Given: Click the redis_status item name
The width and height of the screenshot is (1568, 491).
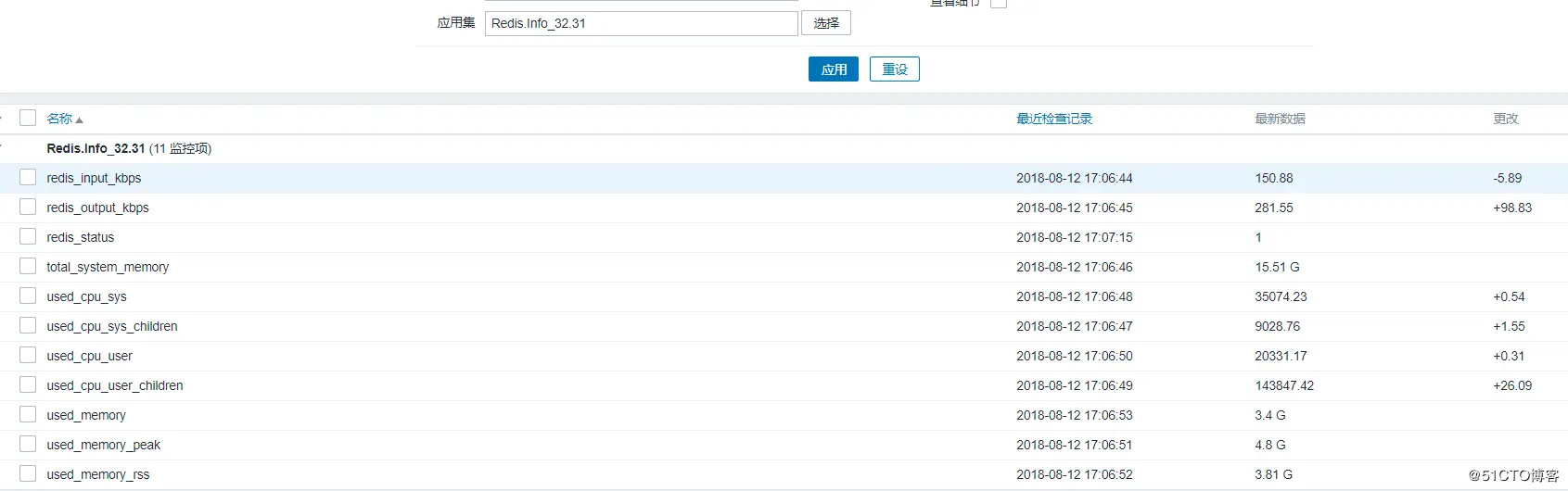Looking at the screenshot, I should point(81,237).
